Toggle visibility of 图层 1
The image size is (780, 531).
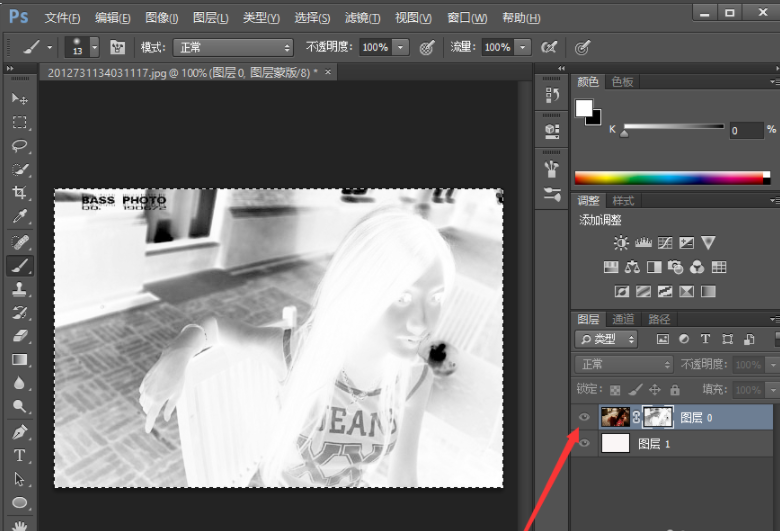585,444
